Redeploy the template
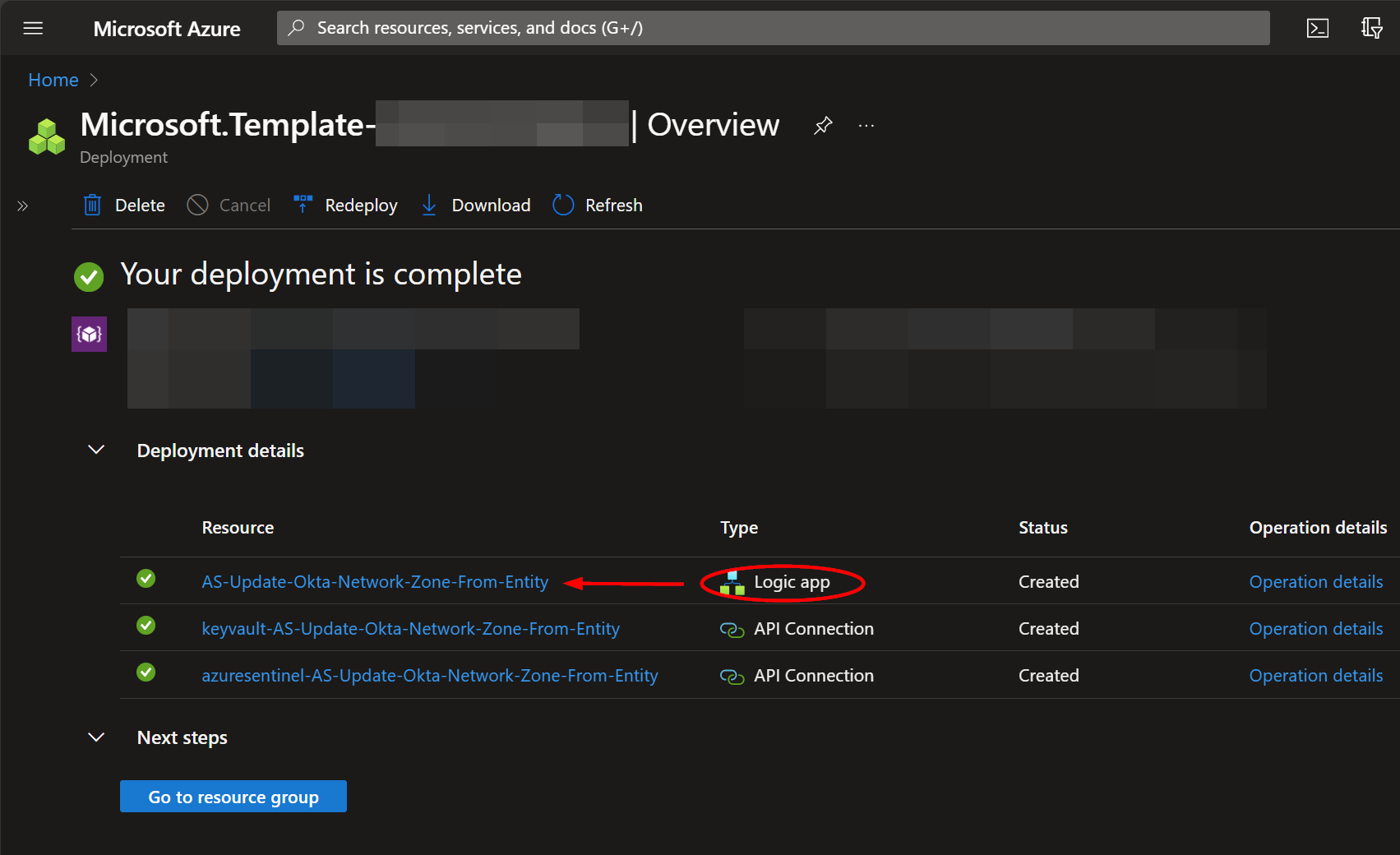This screenshot has height=855, width=1400. [x=361, y=206]
